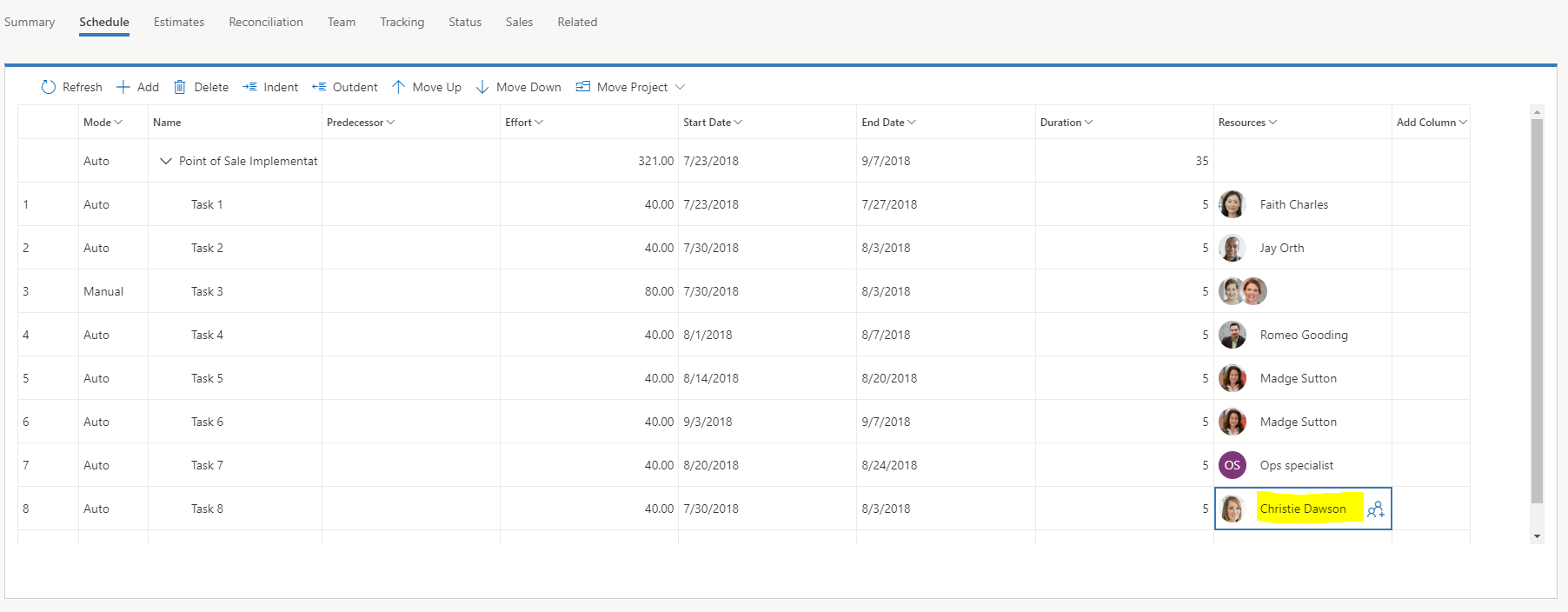Click Jay Orth's avatar picture
1568x612 pixels.
[x=1232, y=248]
